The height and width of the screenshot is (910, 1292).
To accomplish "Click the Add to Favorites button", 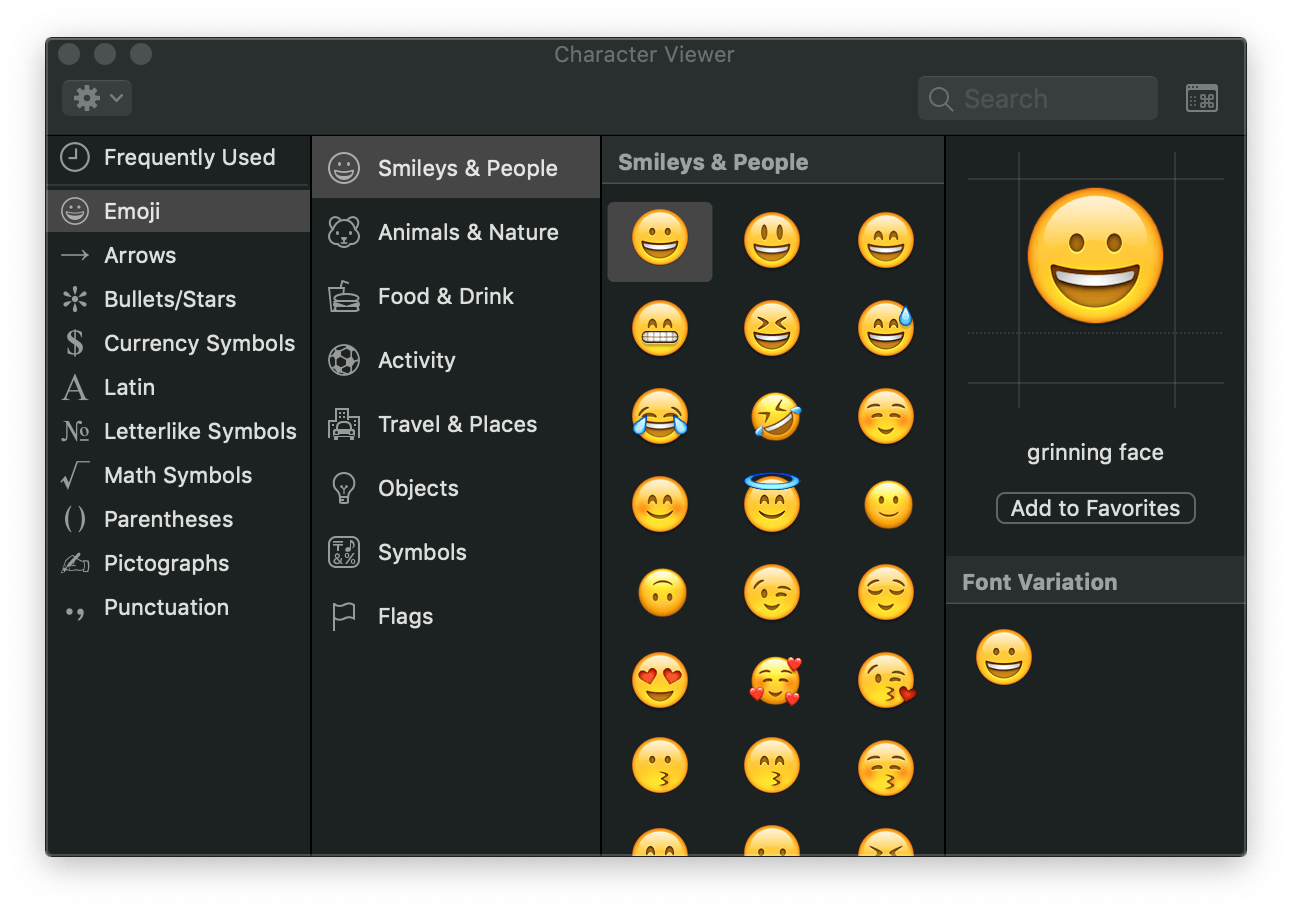I will (1095, 508).
